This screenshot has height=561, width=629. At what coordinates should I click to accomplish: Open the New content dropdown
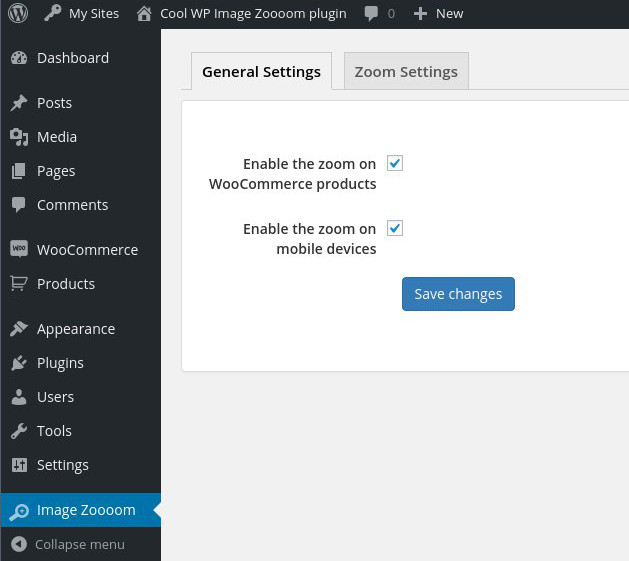coord(438,13)
